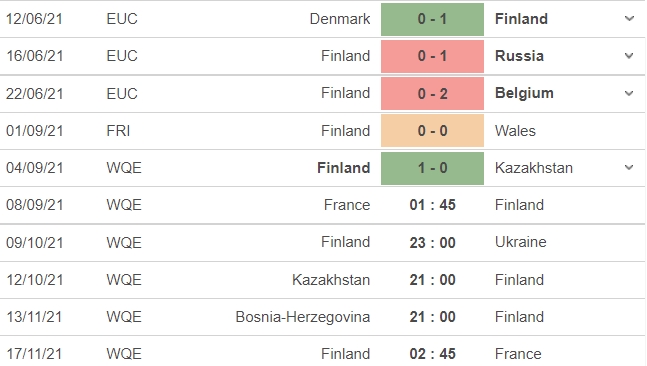Screen dimensions: 647x366
Task: Select Bosnia-Herzegovina team name
Action: pyautogui.click(x=302, y=317)
